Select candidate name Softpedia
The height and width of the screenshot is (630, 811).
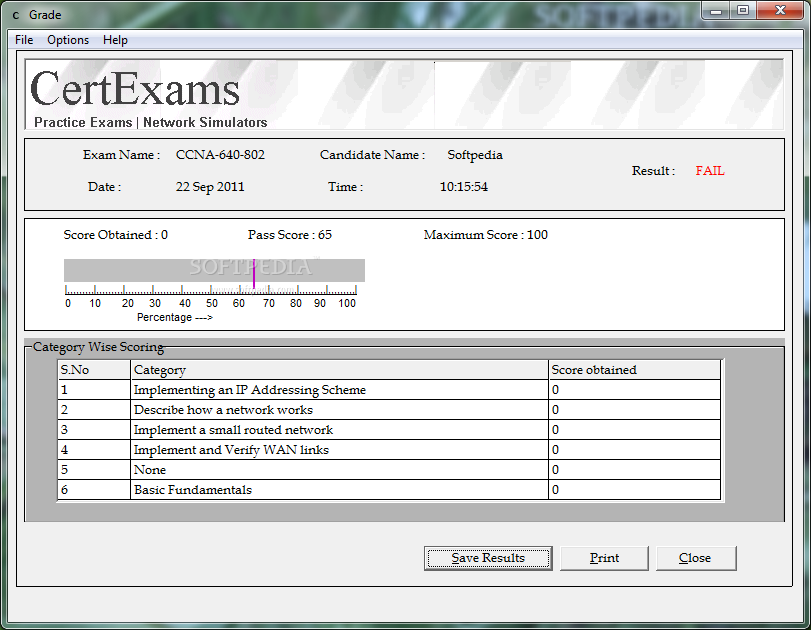pos(475,155)
